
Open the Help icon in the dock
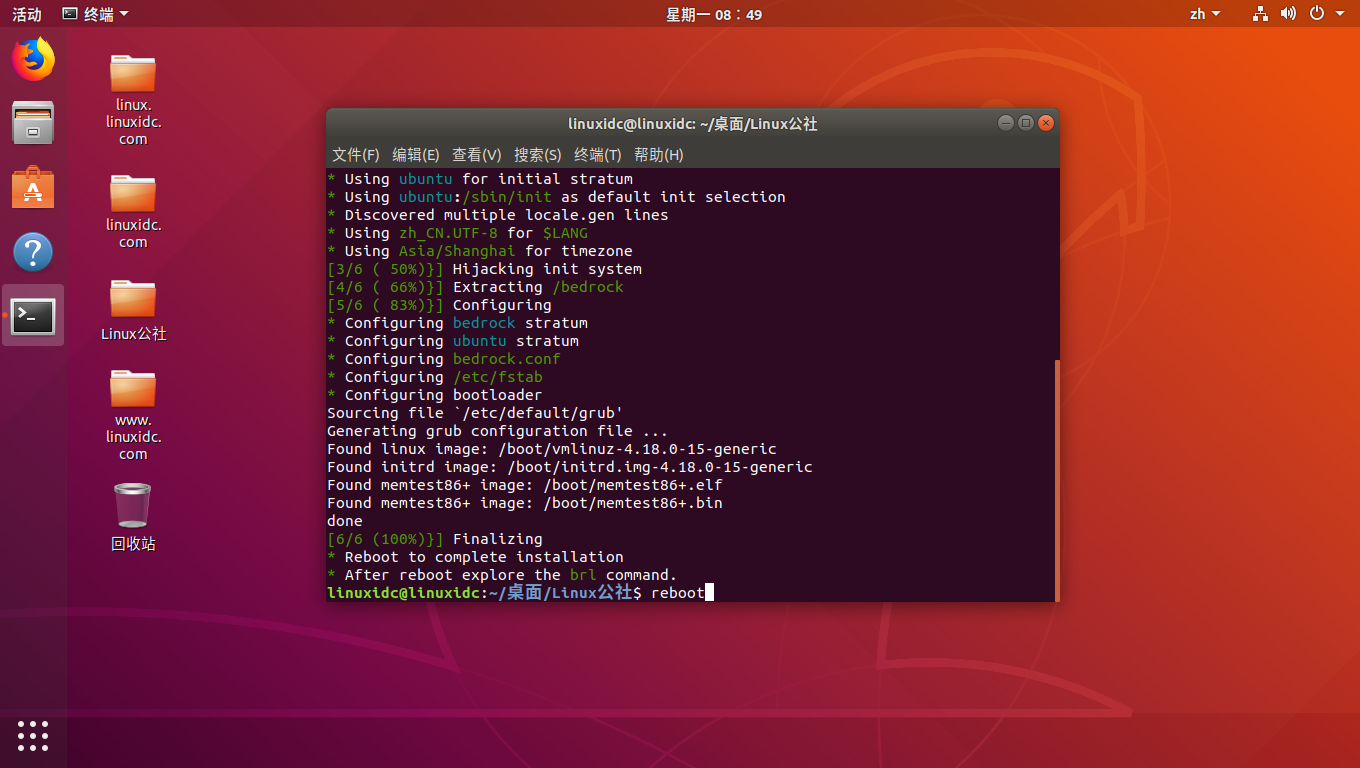[33, 252]
